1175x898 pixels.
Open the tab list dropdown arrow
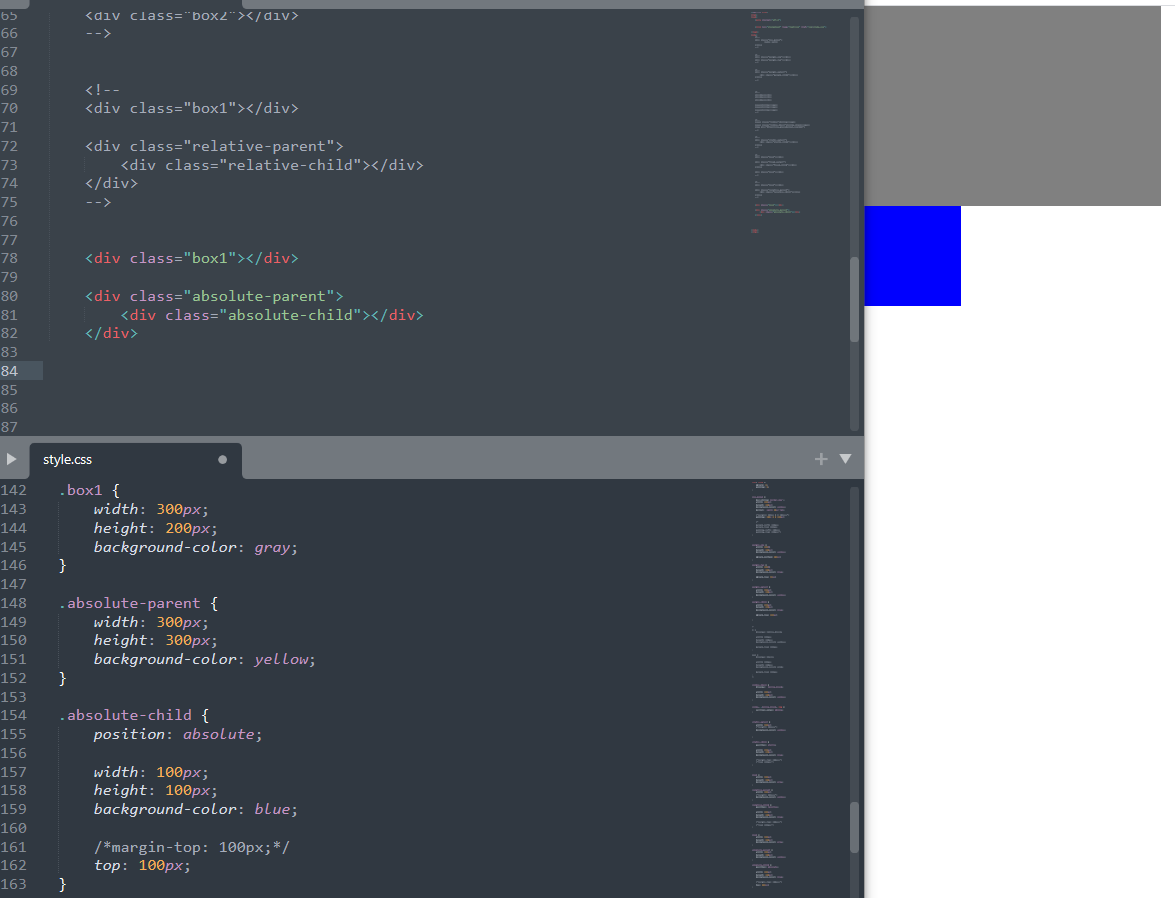point(845,459)
